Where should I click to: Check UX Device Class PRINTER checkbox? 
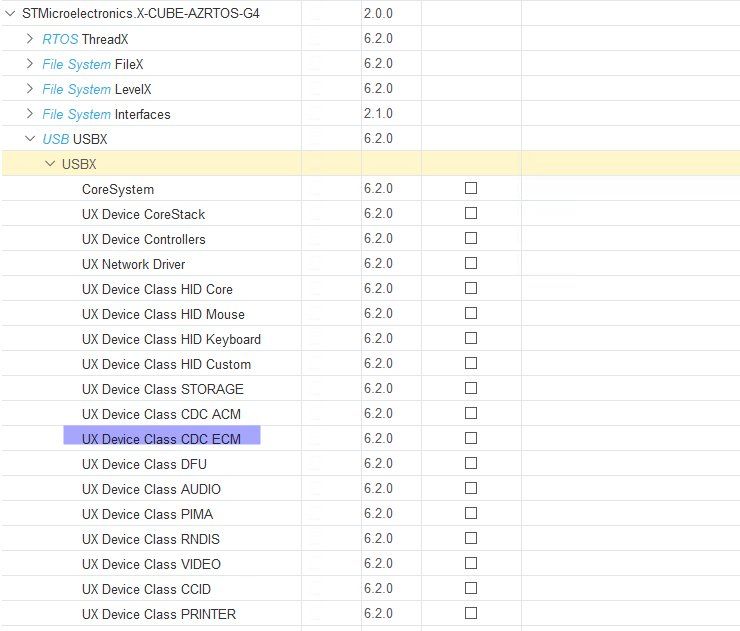point(471,613)
